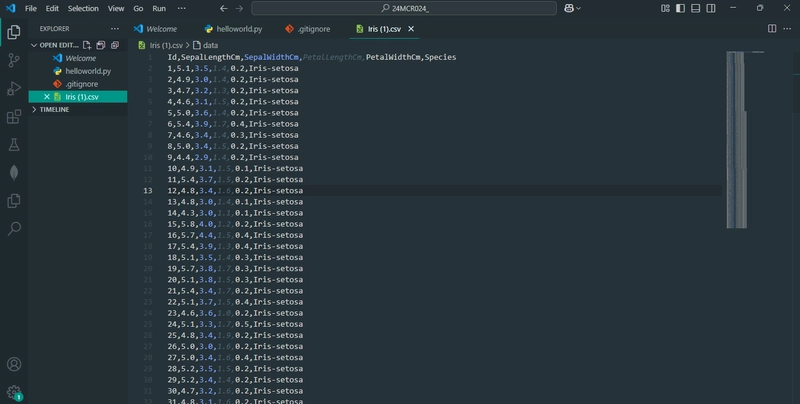800x404 pixels.
Task: Open the Search magnifier in activity bar
Action: [x=14, y=229]
